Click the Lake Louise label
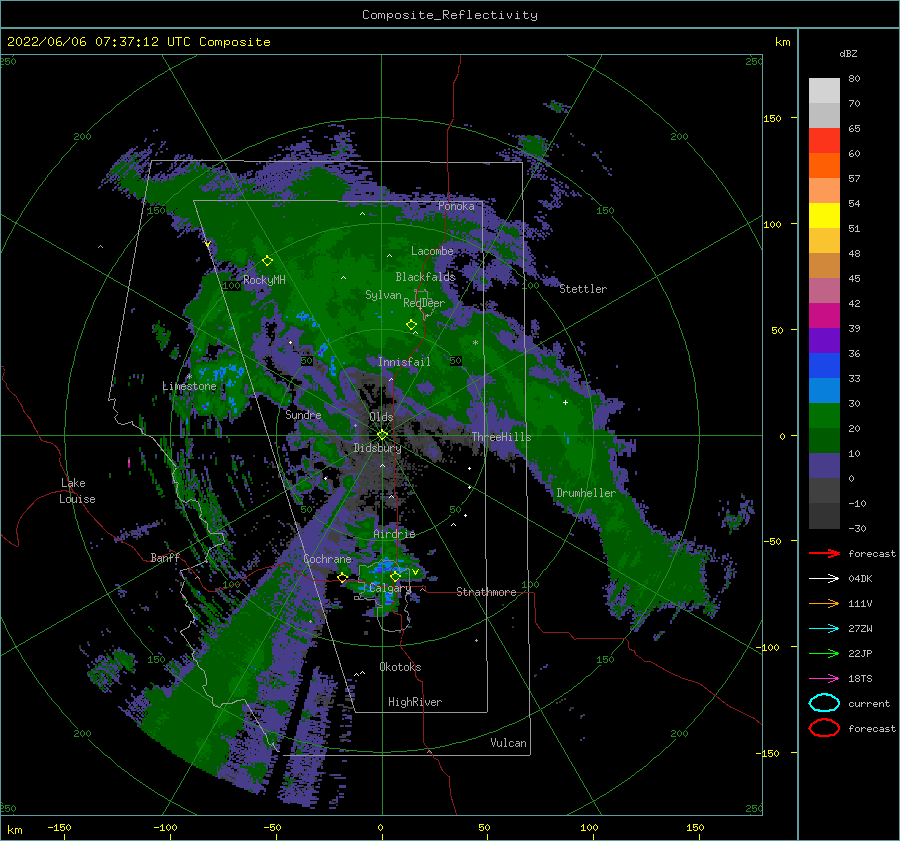 78,491
